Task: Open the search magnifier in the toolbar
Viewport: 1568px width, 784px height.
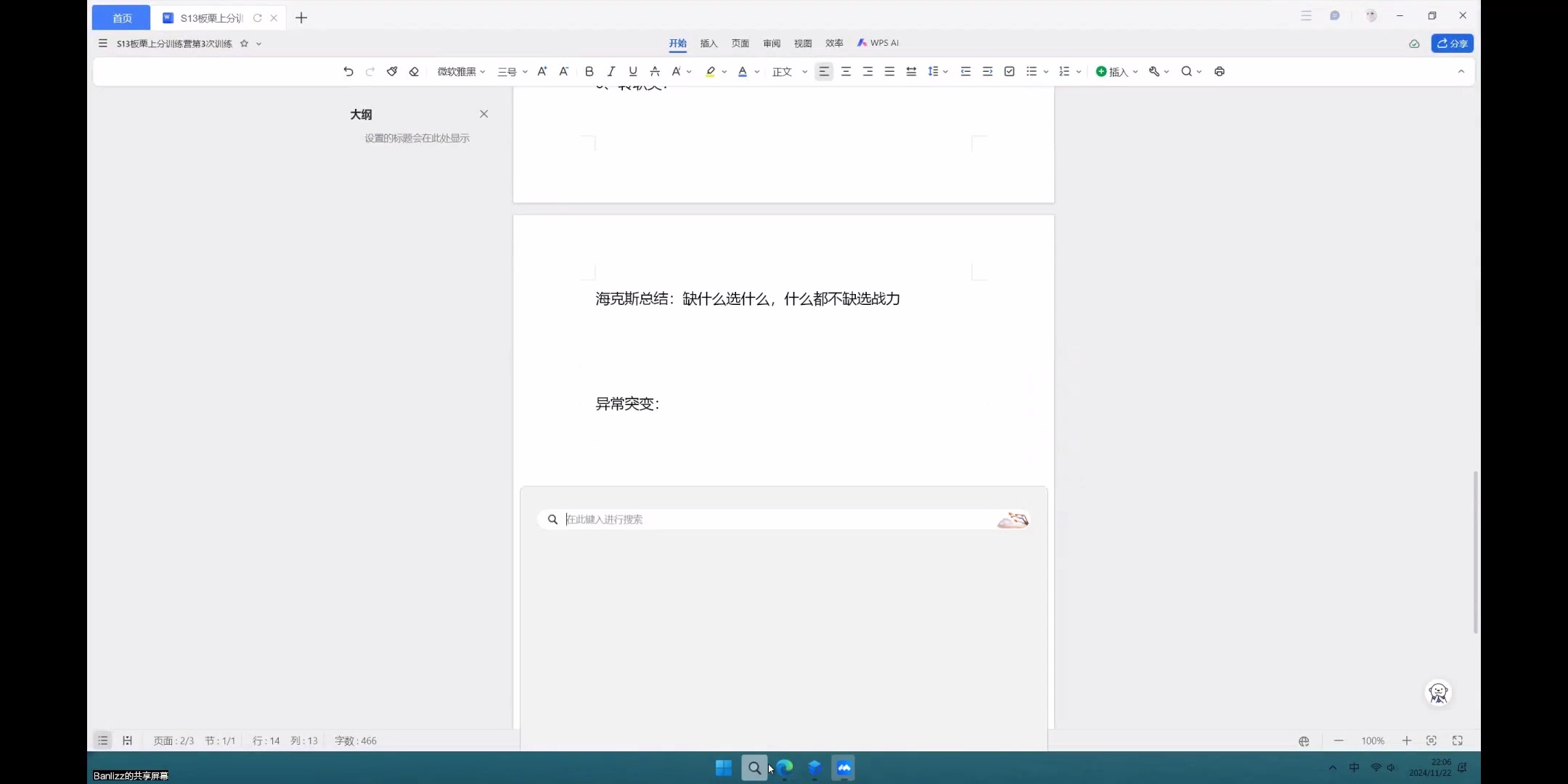Action: point(1186,71)
